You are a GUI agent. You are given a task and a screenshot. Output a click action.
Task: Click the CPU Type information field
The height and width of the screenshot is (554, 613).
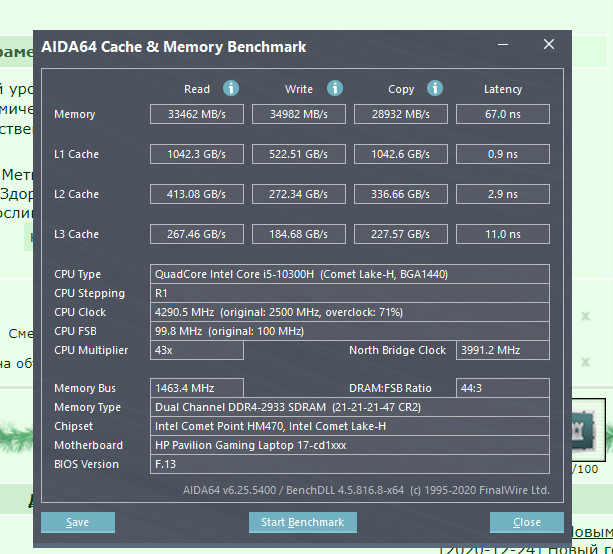350,274
